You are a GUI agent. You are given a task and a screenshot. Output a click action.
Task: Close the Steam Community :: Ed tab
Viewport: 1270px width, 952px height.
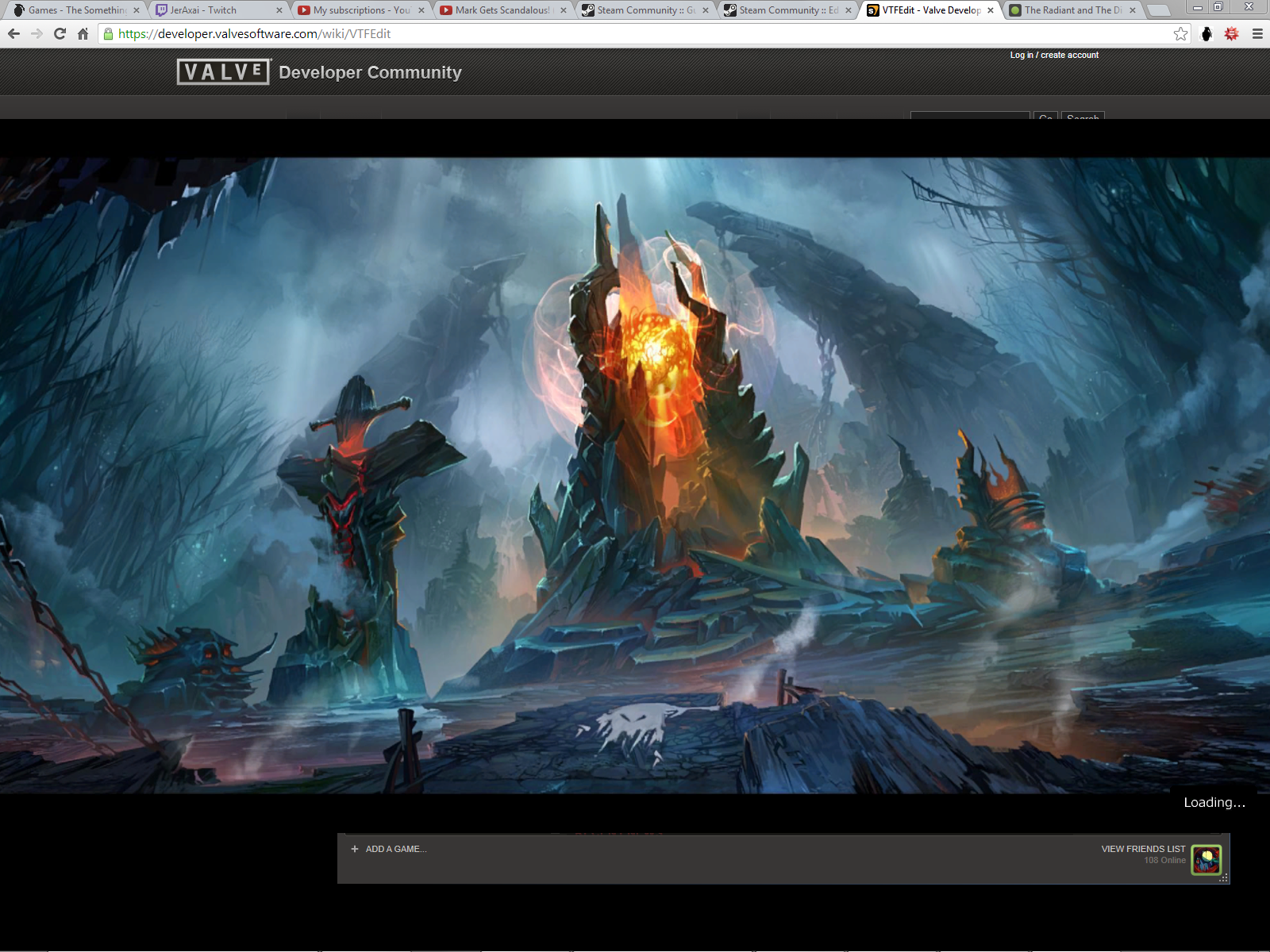coord(848,10)
